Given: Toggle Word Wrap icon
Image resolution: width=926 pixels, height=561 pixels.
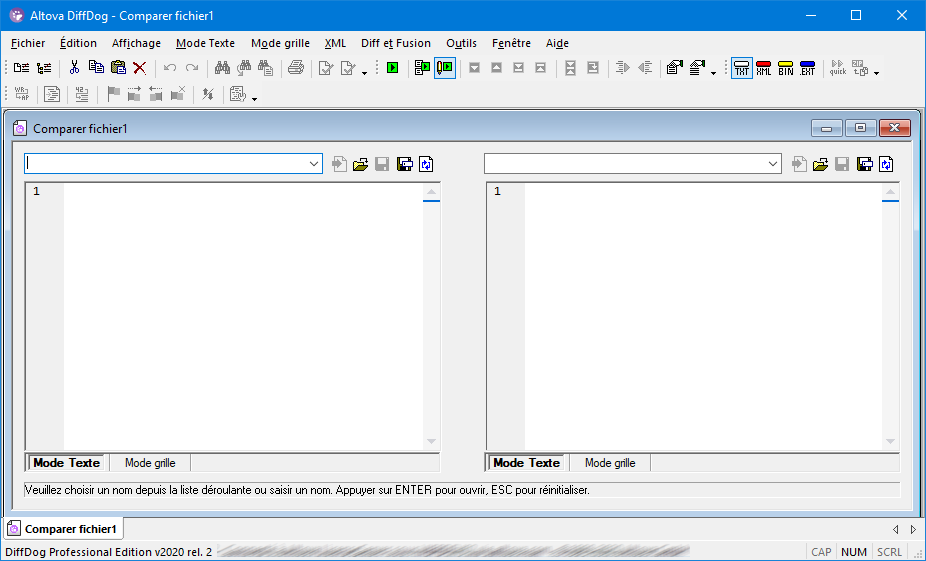Looking at the screenshot, I should point(22,94).
